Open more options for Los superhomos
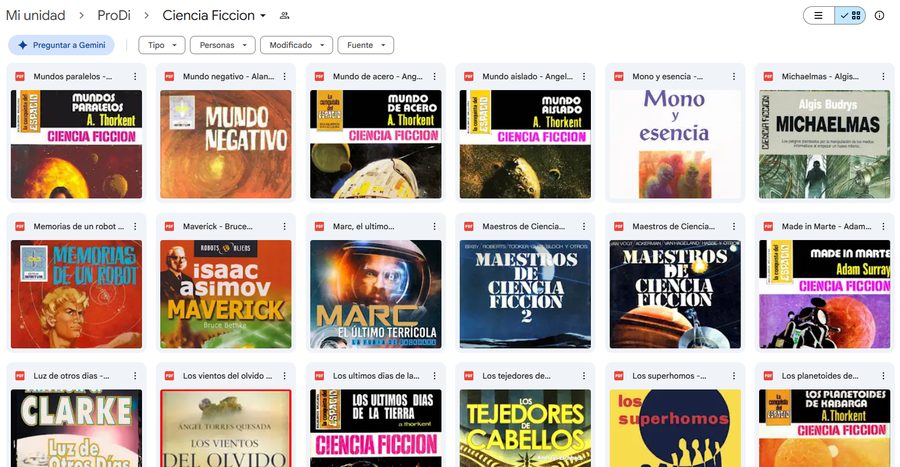The image size is (900, 467). coord(734,376)
